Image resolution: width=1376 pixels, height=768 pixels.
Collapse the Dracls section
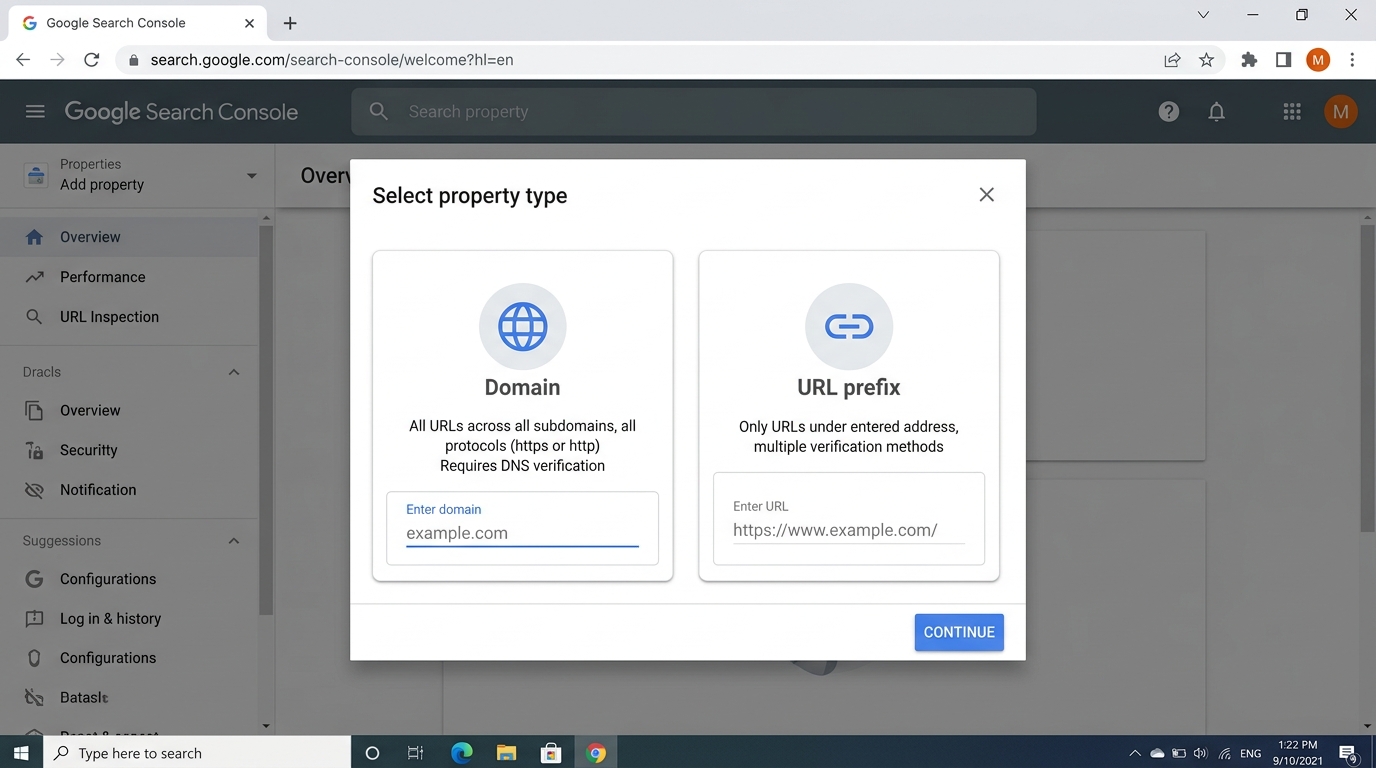(234, 372)
